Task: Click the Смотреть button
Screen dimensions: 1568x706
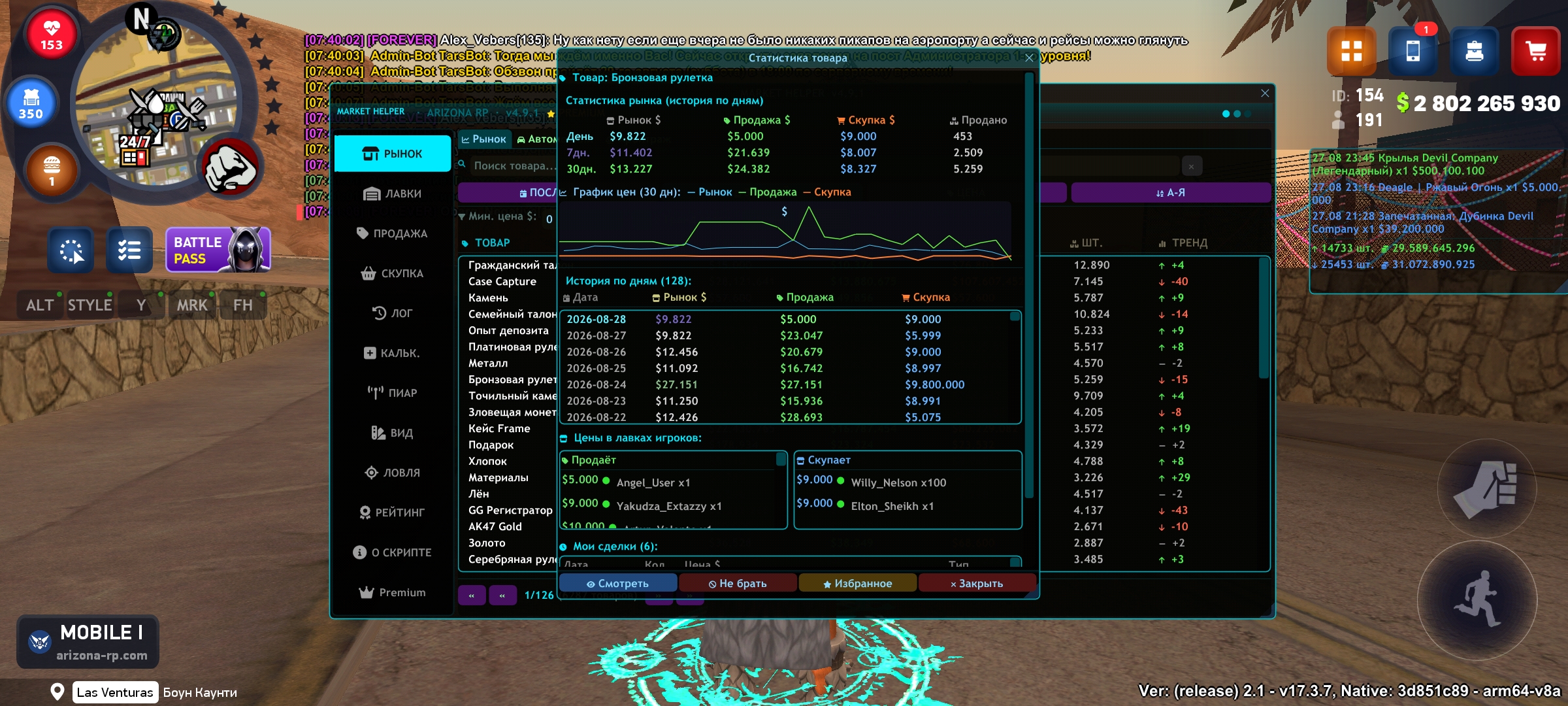Action: point(617,583)
